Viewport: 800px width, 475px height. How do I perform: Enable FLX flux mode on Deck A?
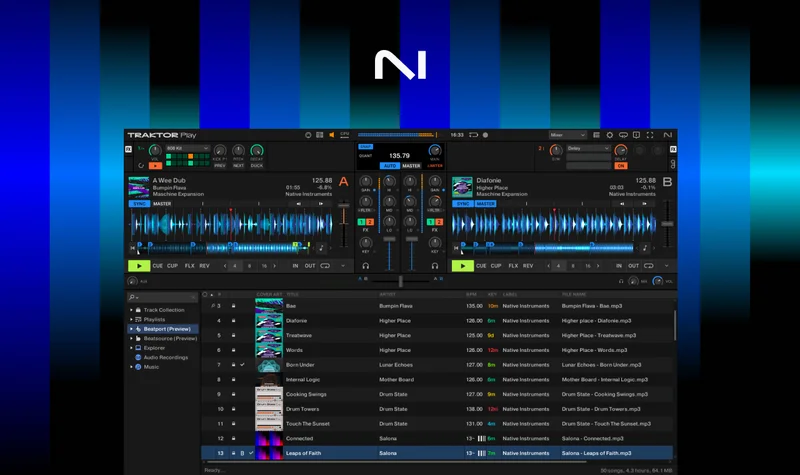click(189, 266)
